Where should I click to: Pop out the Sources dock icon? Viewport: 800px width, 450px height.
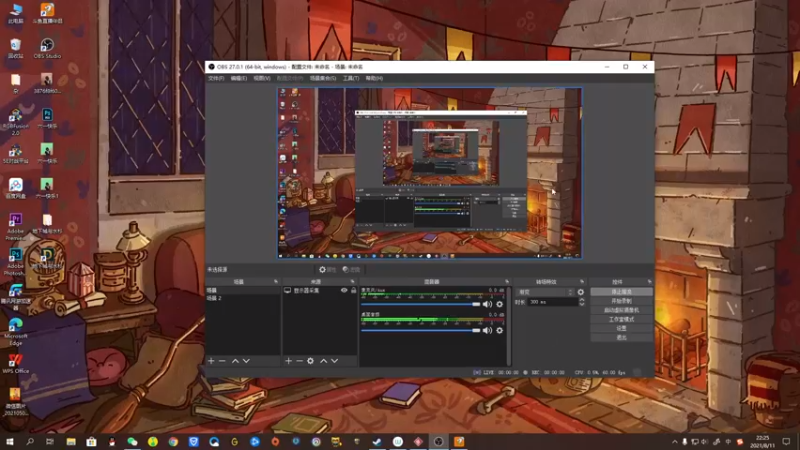[353, 282]
